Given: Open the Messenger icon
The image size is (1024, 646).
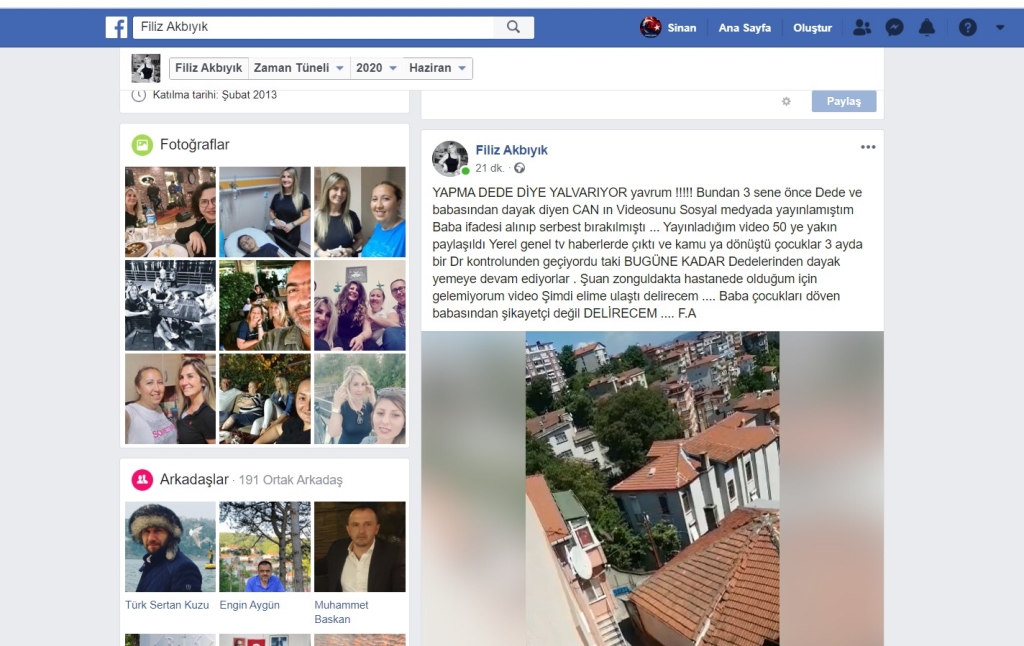Looking at the screenshot, I should tap(894, 28).
